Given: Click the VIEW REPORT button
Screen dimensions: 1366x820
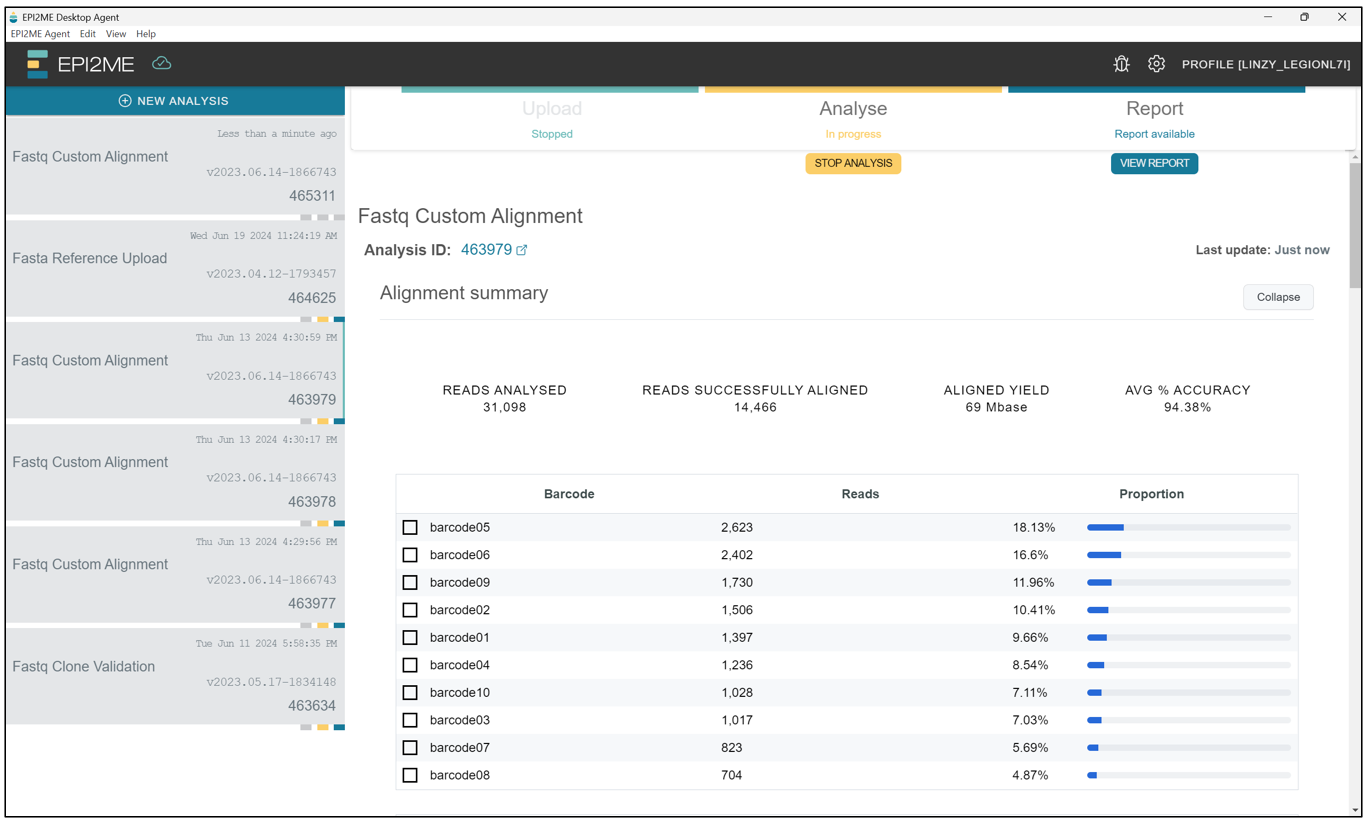Looking at the screenshot, I should [x=1154, y=163].
